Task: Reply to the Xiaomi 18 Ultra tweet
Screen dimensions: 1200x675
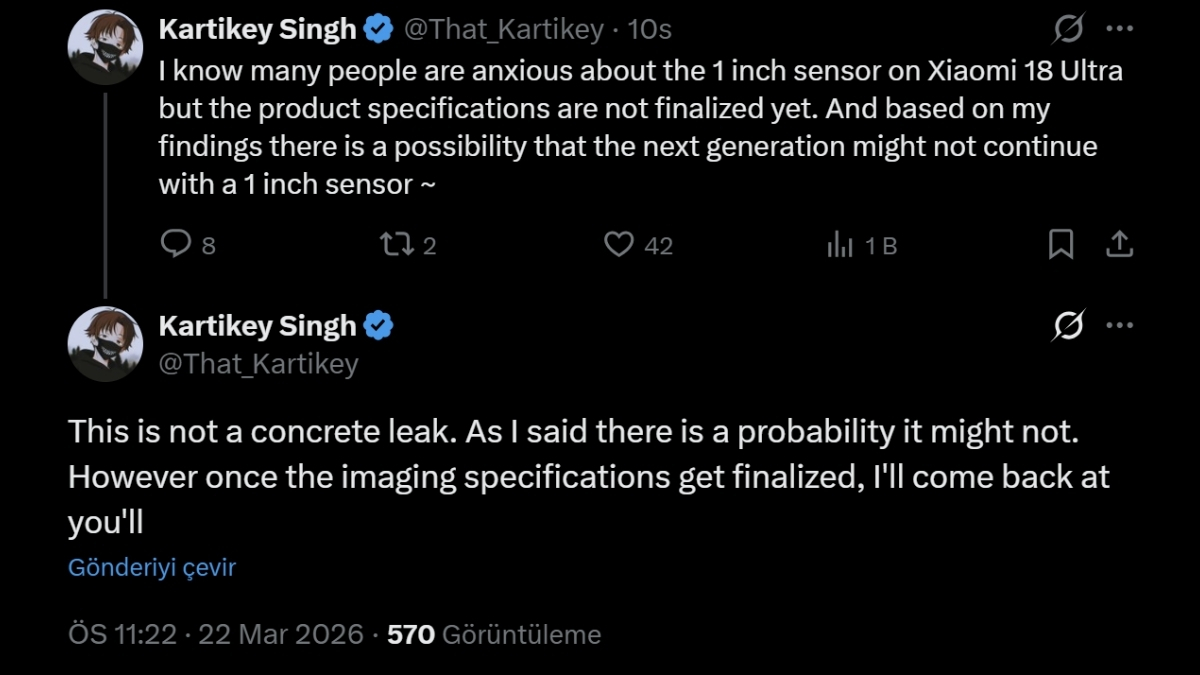Action: 176,244
